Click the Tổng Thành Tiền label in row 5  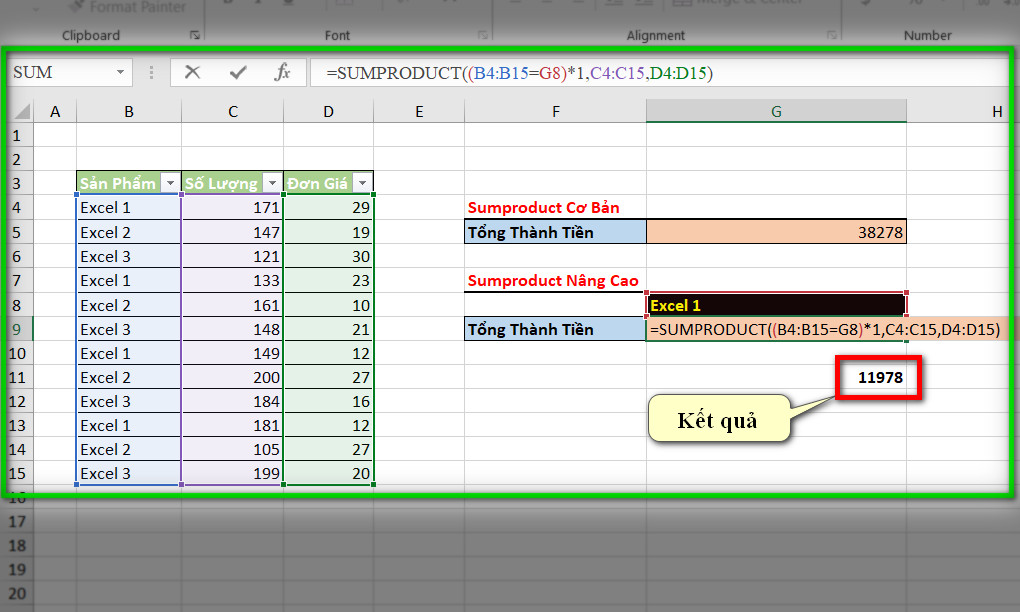(556, 232)
